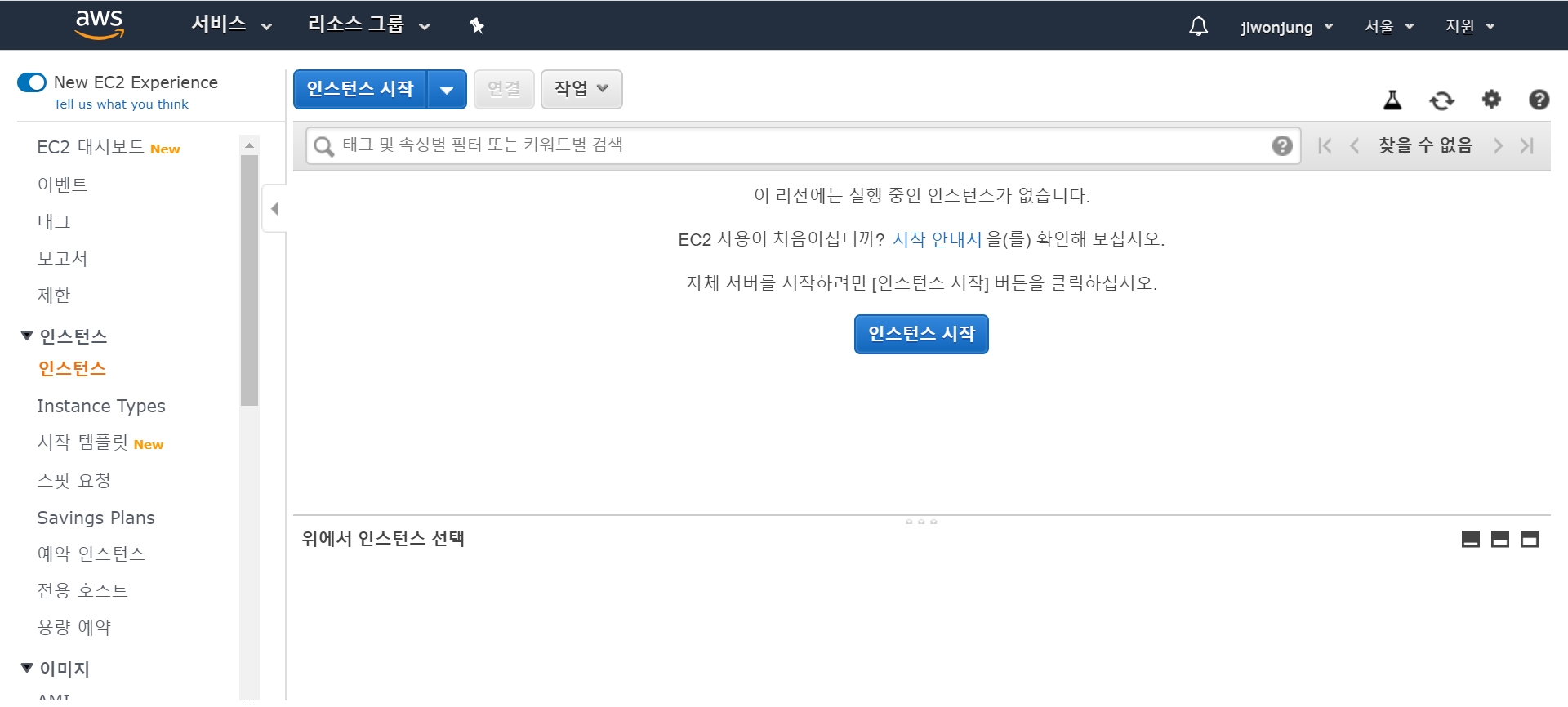The height and width of the screenshot is (707, 1568).
Task: Collapse the 인스턴스 sidebar section
Action: tap(27, 336)
